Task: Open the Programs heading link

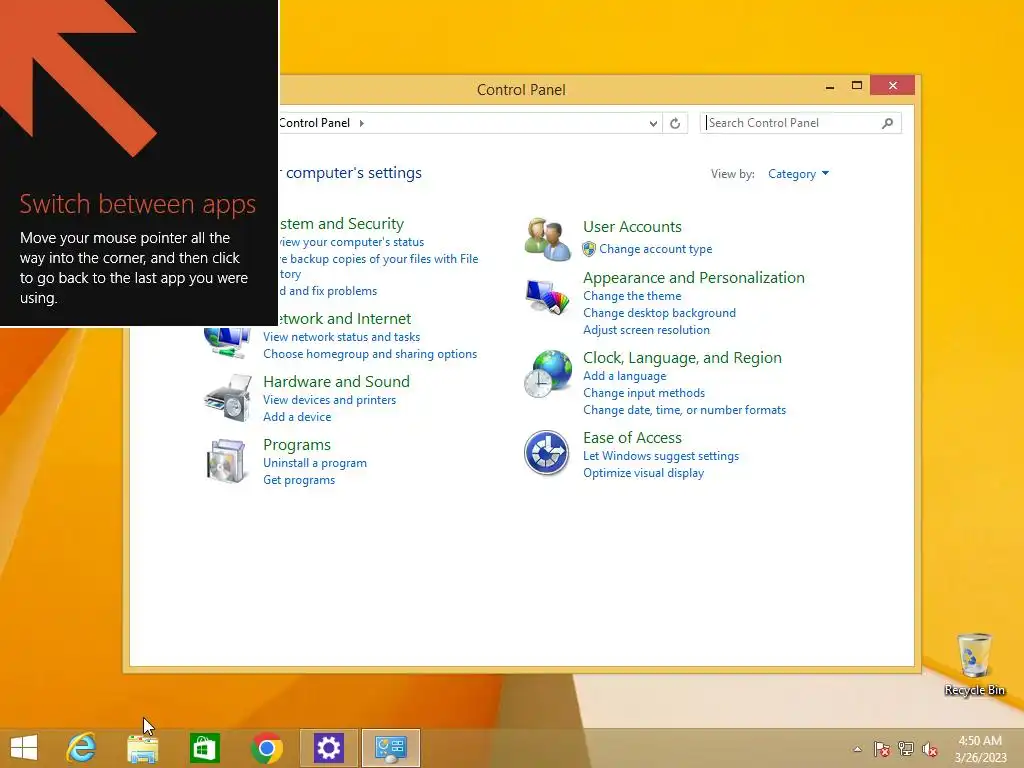Action: point(296,445)
